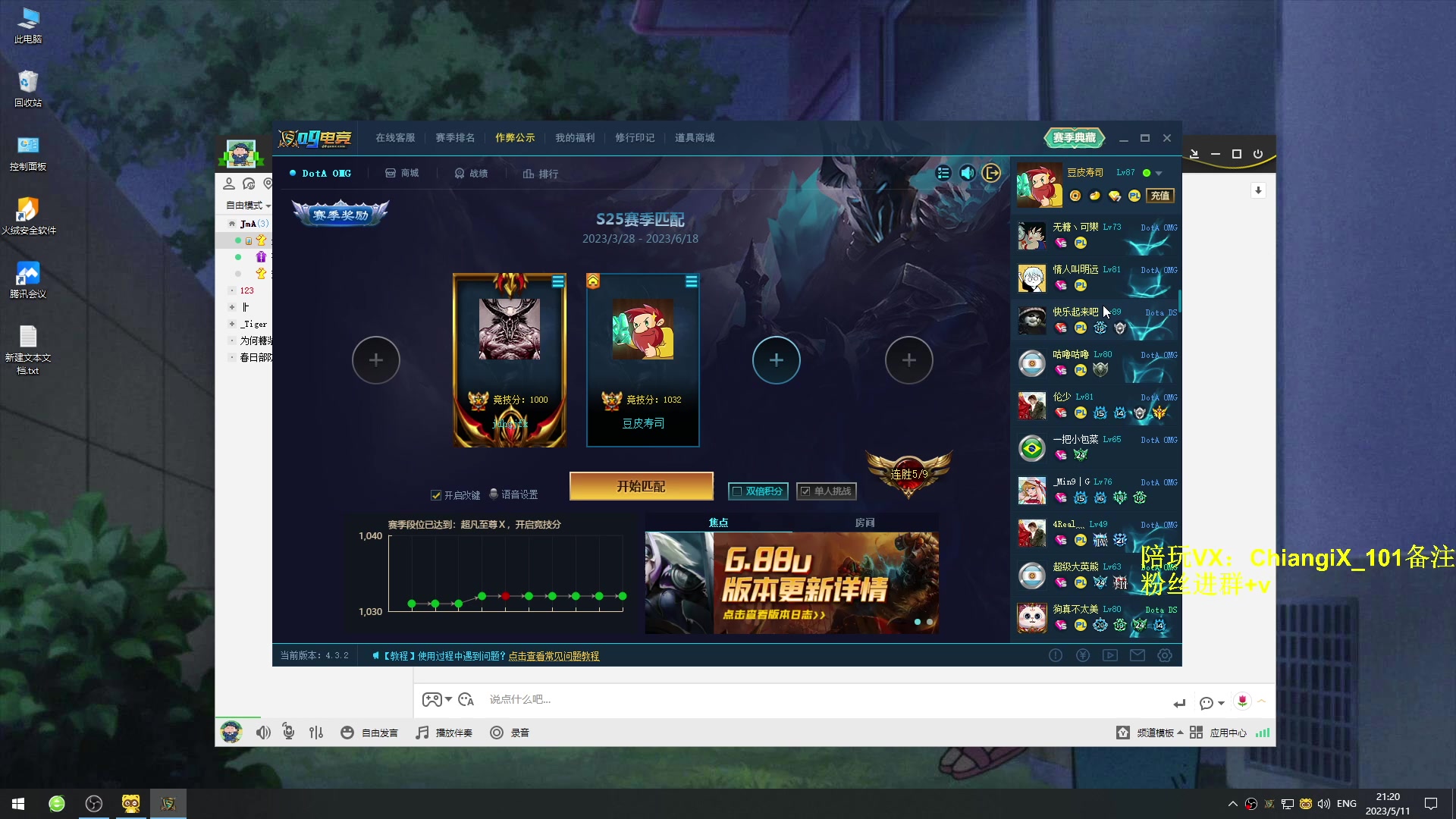Open 点击查看常见问题教程 link
The width and height of the screenshot is (1456, 819).
pyautogui.click(x=554, y=656)
